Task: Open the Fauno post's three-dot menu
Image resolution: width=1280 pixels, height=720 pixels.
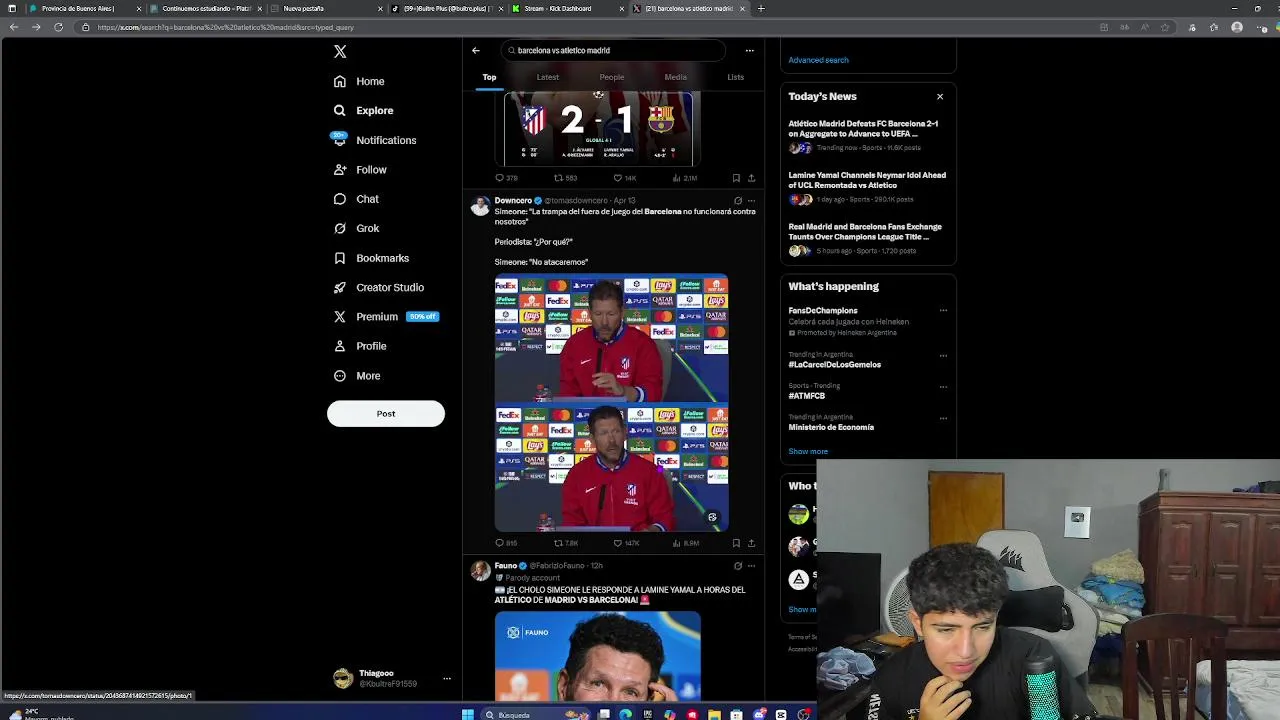Action: pyautogui.click(x=751, y=566)
